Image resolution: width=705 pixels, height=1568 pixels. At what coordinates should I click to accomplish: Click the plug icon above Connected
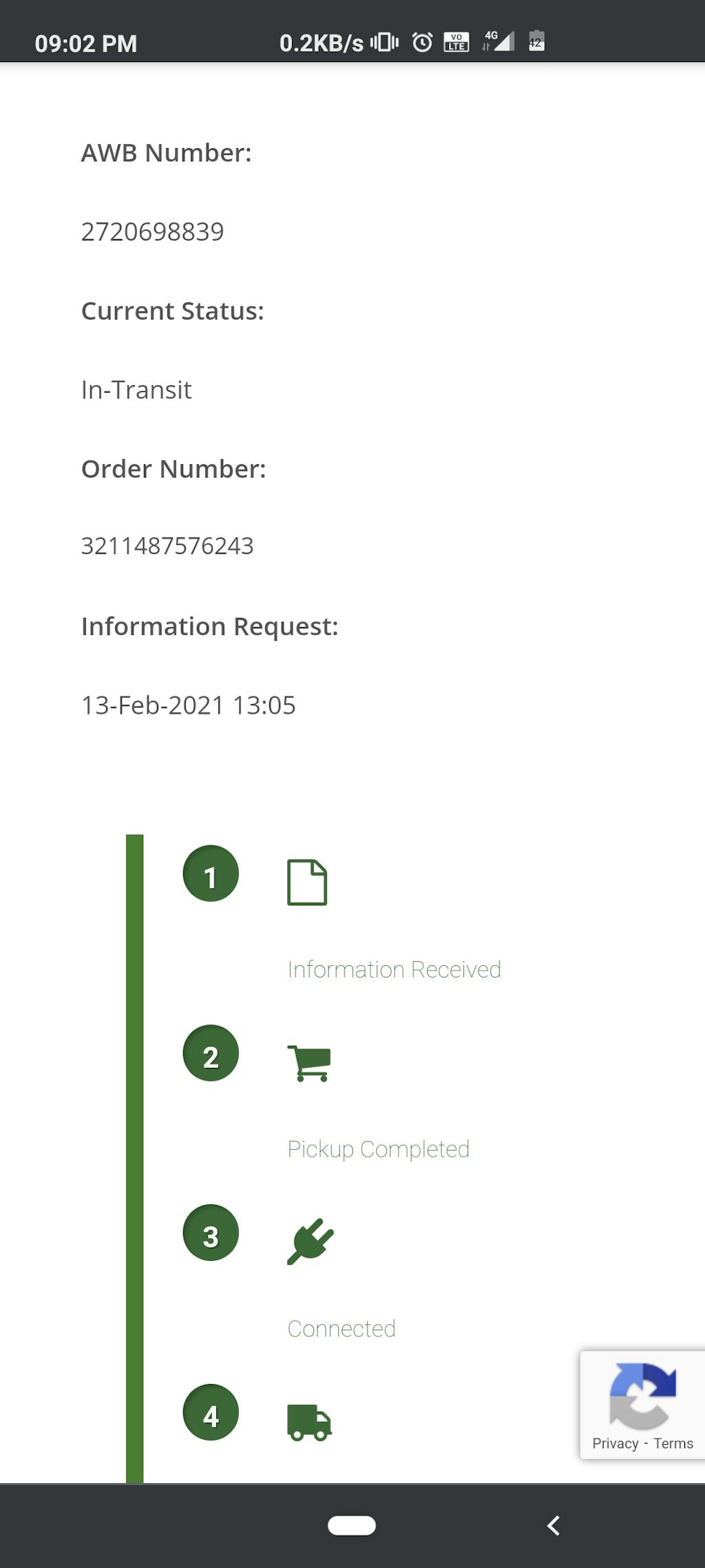point(310,1241)
